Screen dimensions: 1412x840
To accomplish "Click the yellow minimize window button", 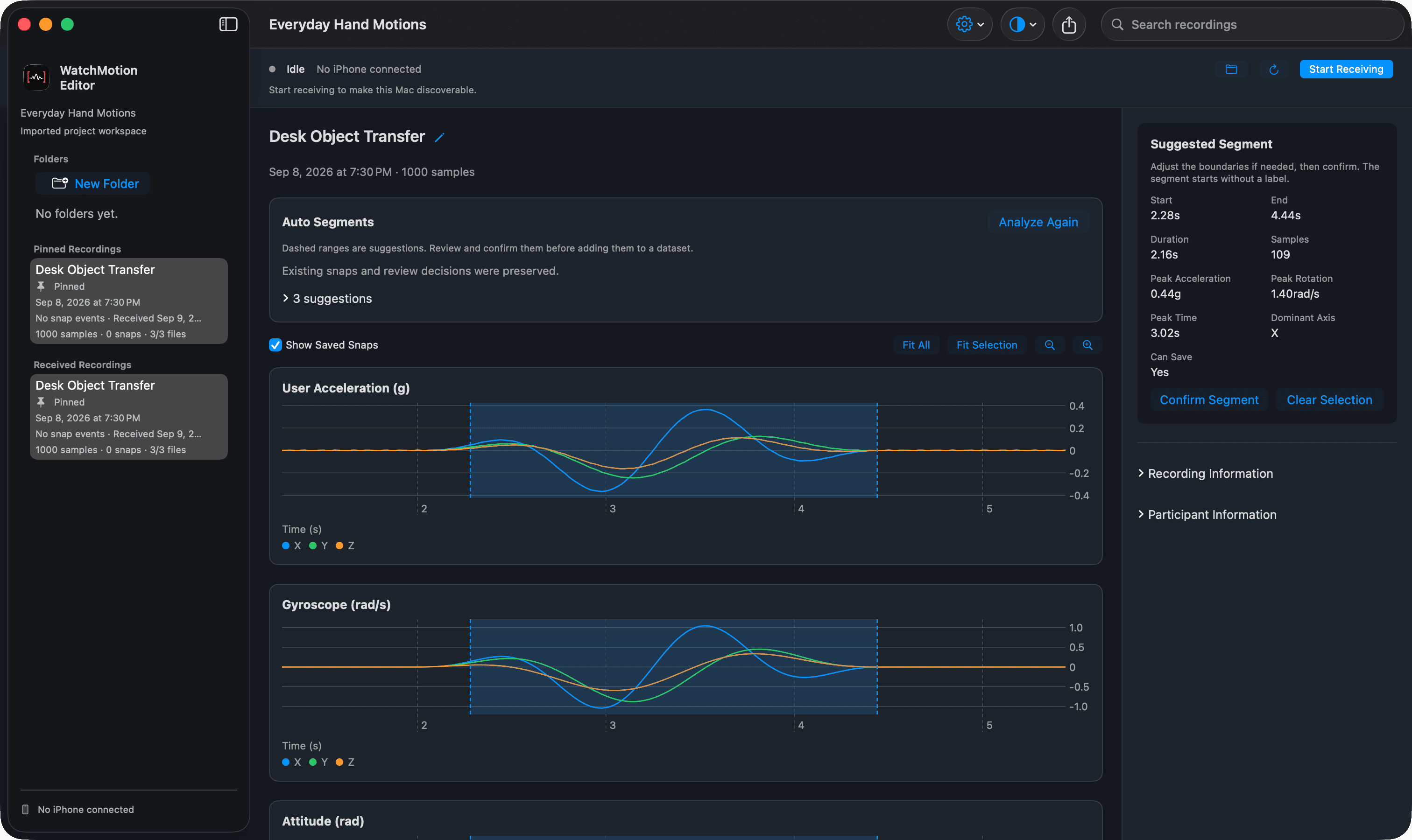I will [46, 24].
